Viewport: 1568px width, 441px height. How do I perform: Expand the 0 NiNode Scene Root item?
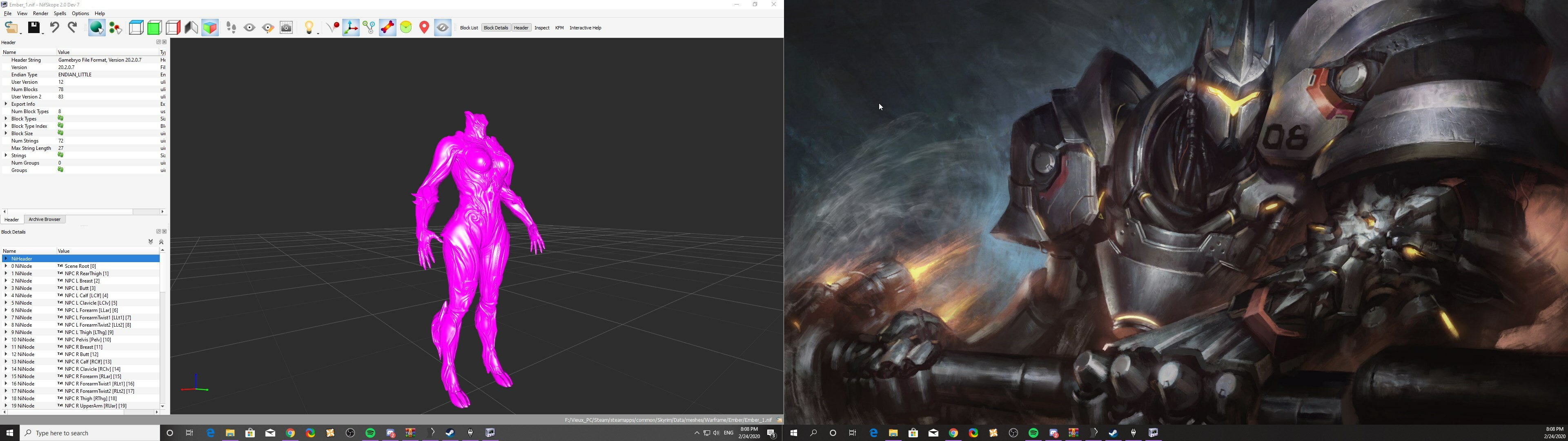pos(6,266)
